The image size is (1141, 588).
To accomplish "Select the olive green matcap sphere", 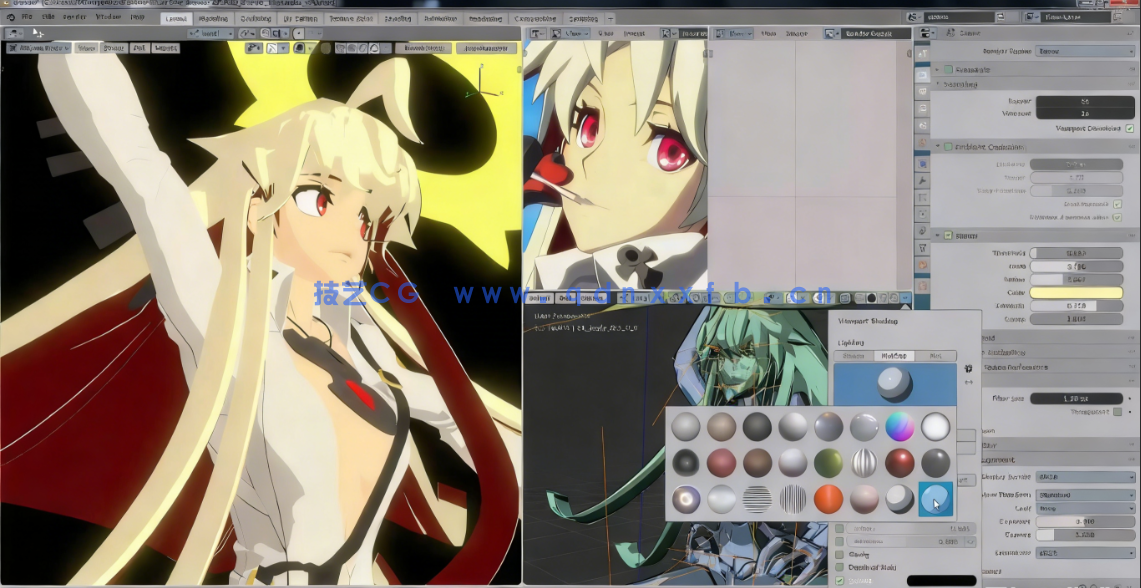I will [x=829, y=463].
